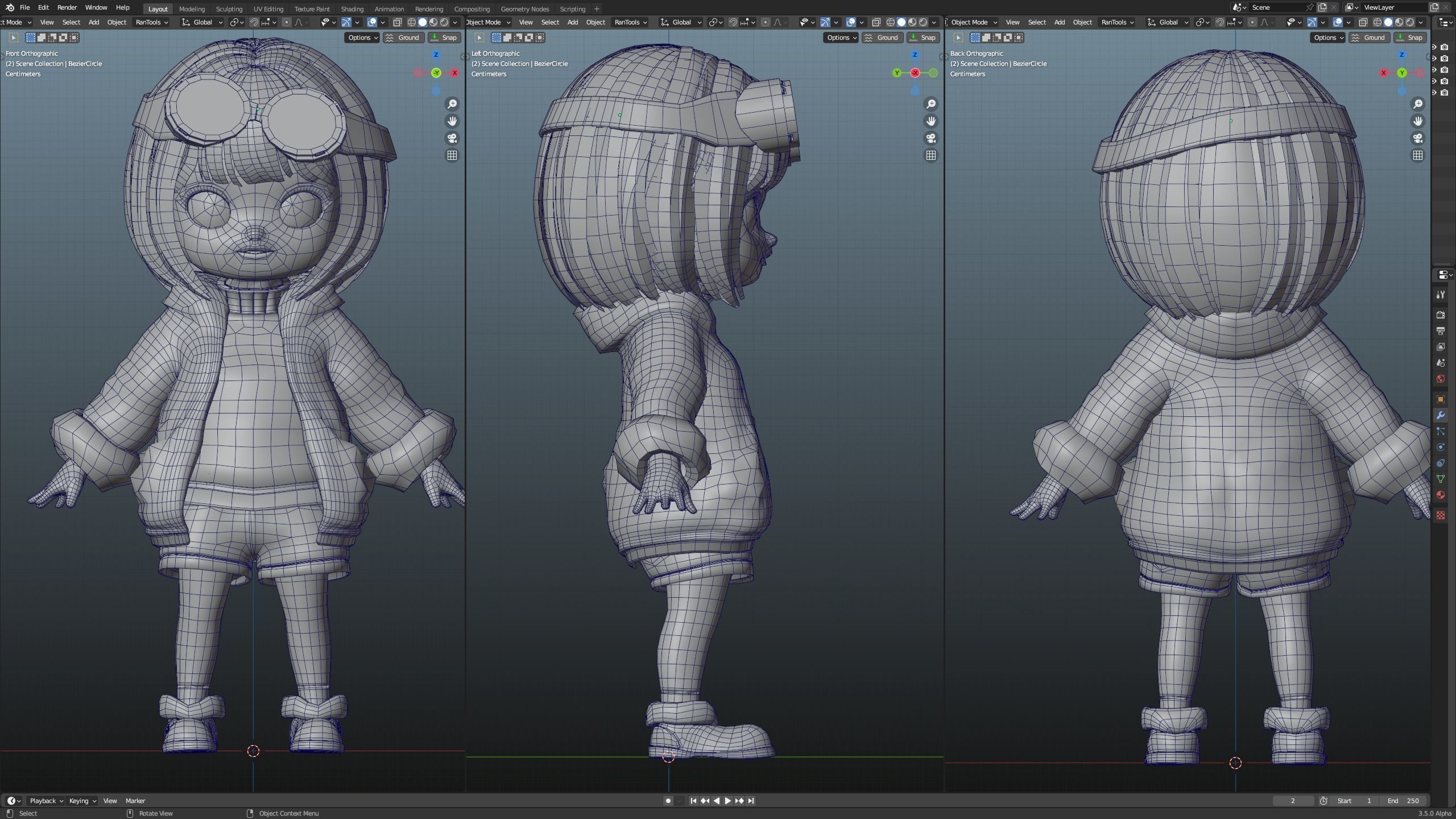Open the Object Constraints properties tab
The image size is (1456, 819).
point(1441,463)
